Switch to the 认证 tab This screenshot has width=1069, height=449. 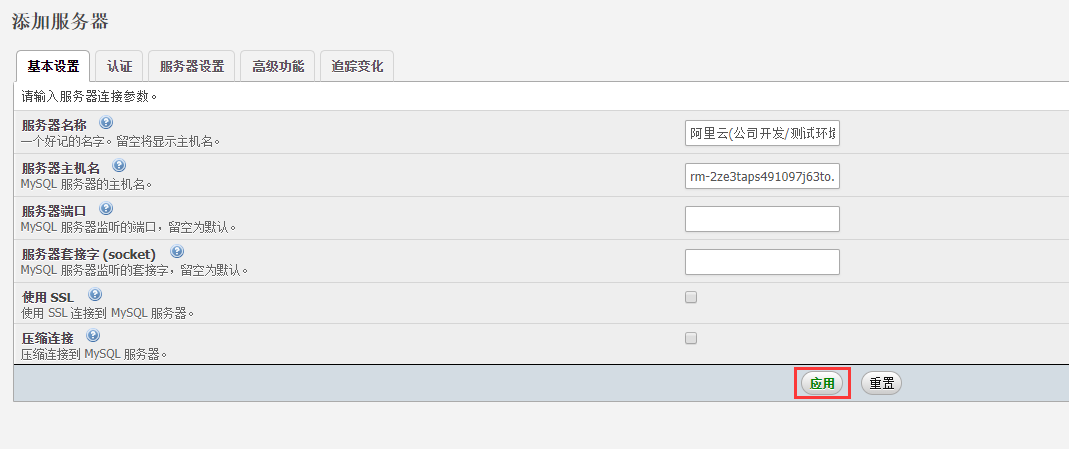[120, 66]
